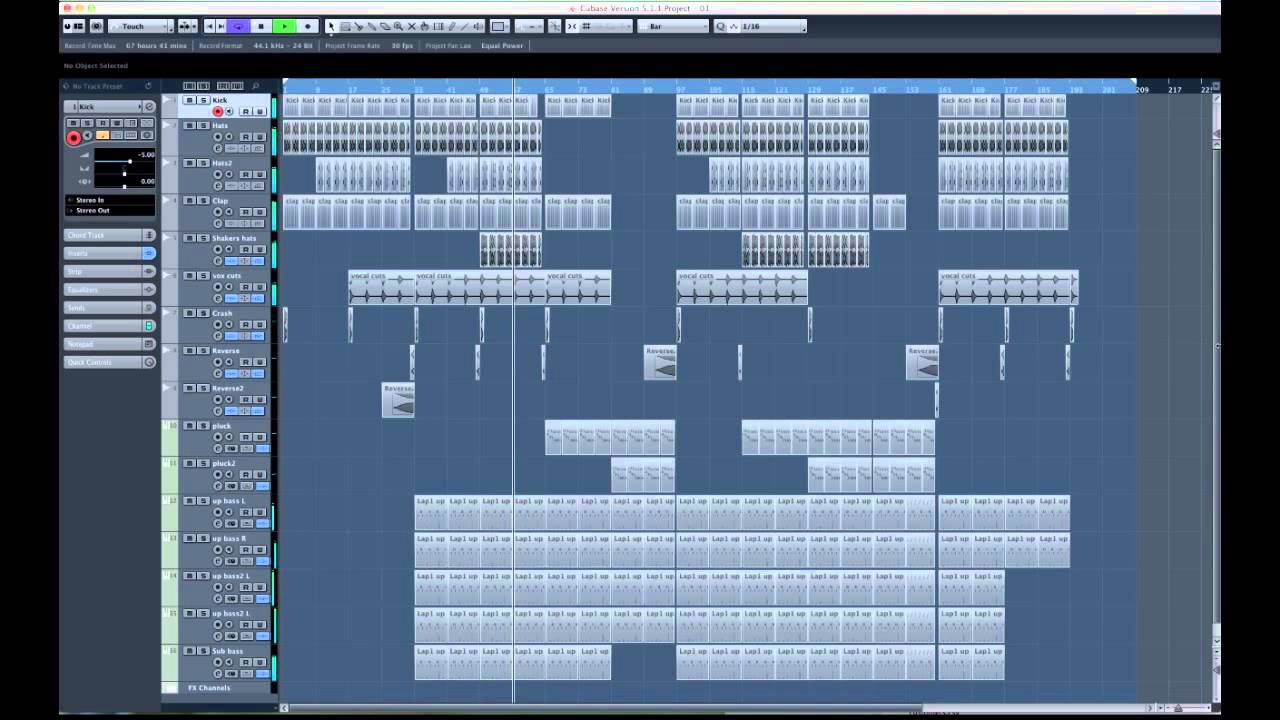
Task: Select the Object Selection arrow tool
Action: (331, 26)
